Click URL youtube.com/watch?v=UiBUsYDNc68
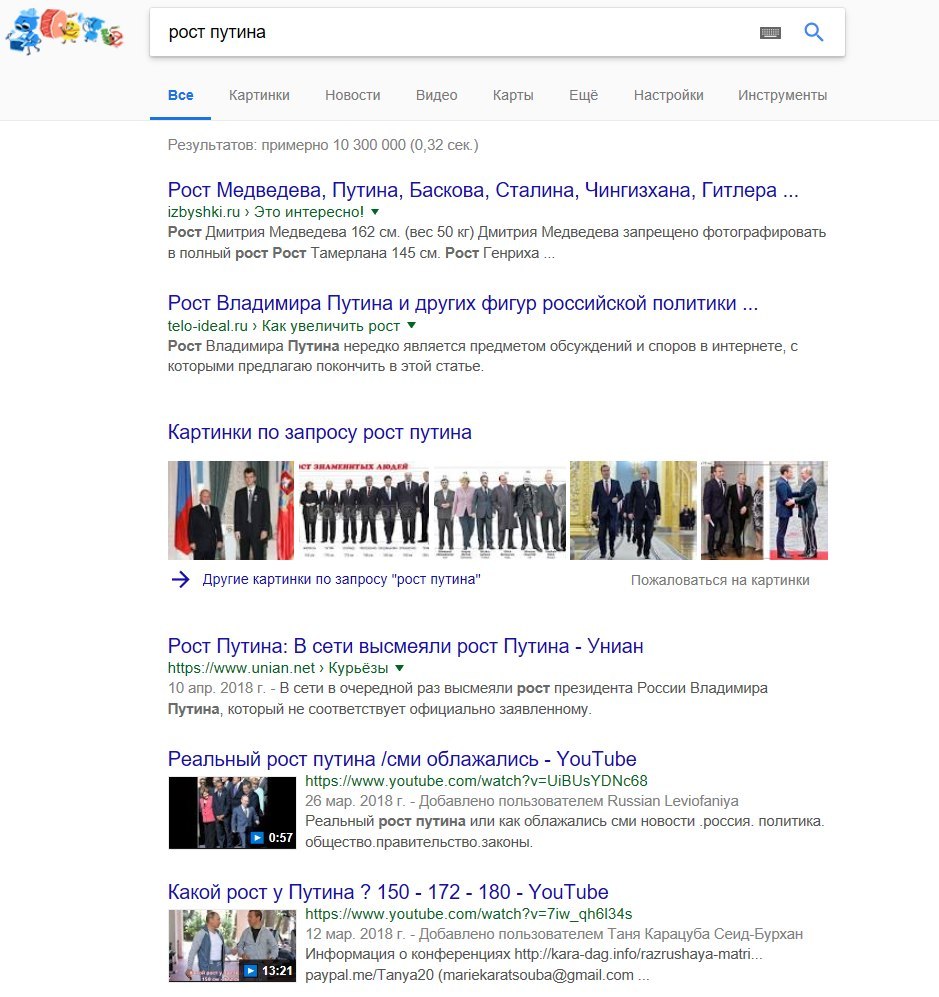This screenshot has height=997, width=939. pos(476,781)
